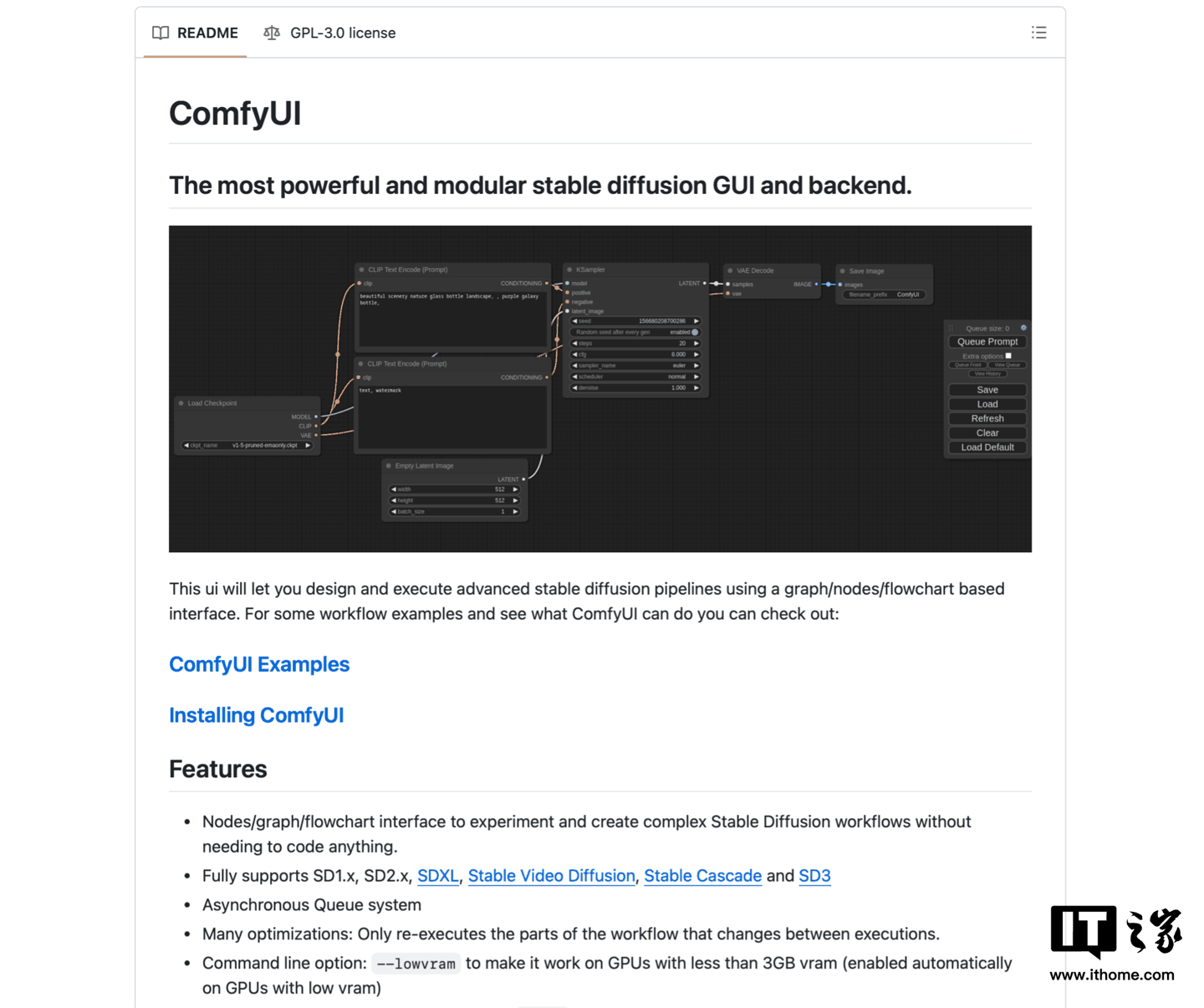Click the Load button in queue panel
1204x1008 pixels.
pyautogui.click(x=987, y=404)
